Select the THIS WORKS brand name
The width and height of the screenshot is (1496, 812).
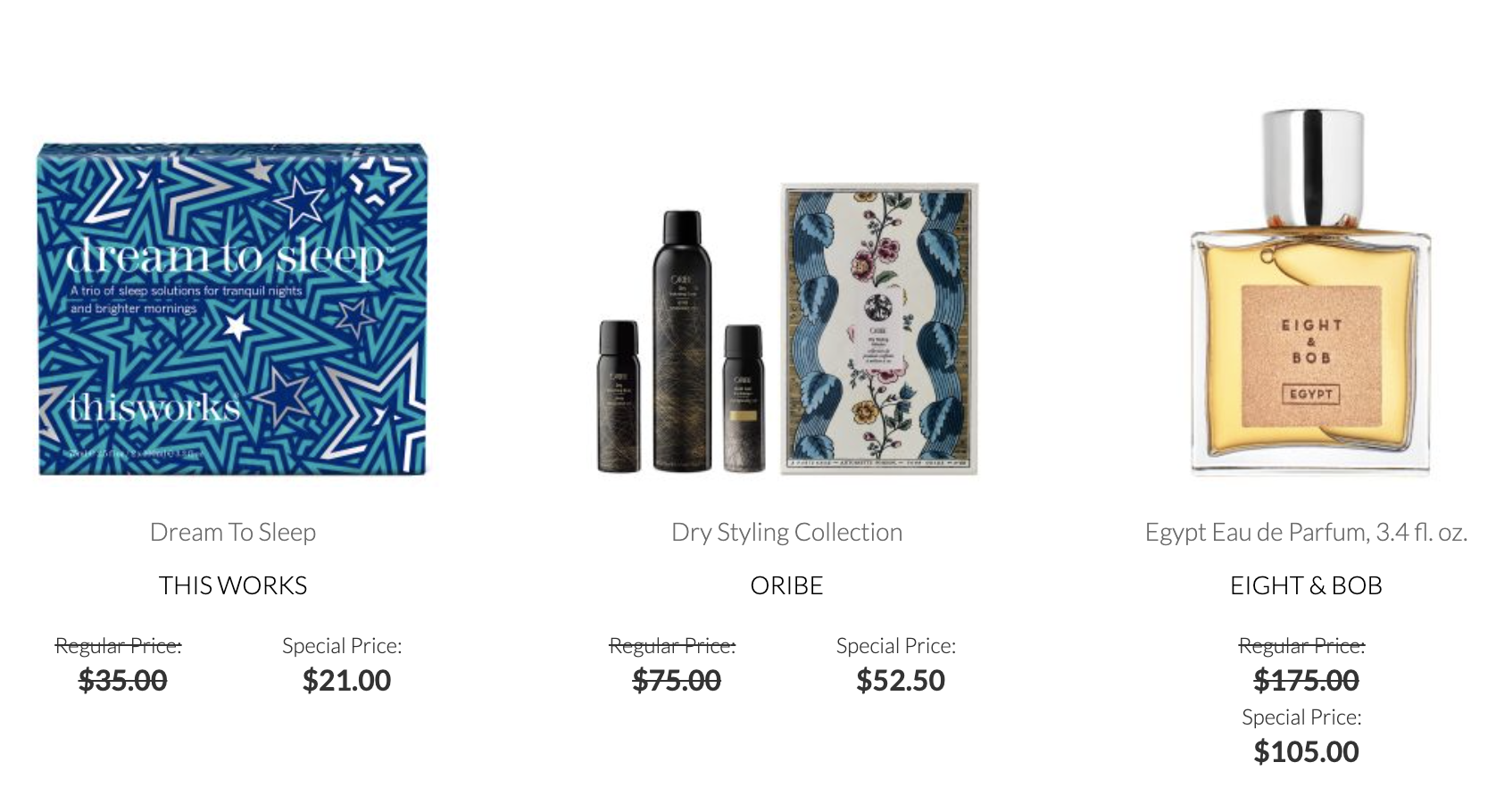(233, 585)
